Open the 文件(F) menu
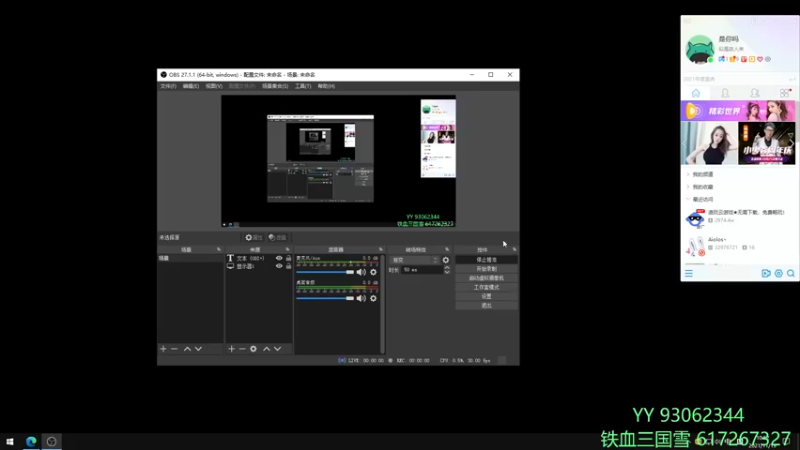The height and width of the screenshot is (450, 800). pyautogui.click(x=168, y=86)
